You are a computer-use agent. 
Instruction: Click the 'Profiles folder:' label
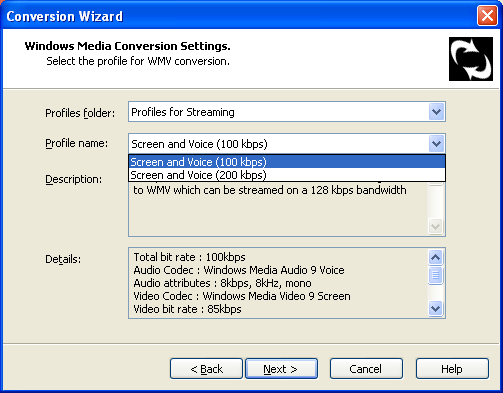click(x=80, y=113)
